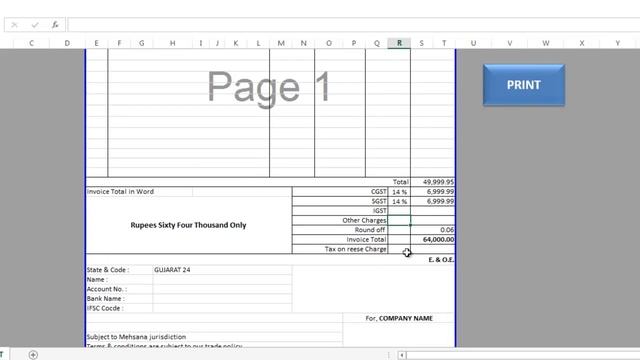Click into the formula bar input field
Viewport: 640px width, 360px height.
(353, 25)
